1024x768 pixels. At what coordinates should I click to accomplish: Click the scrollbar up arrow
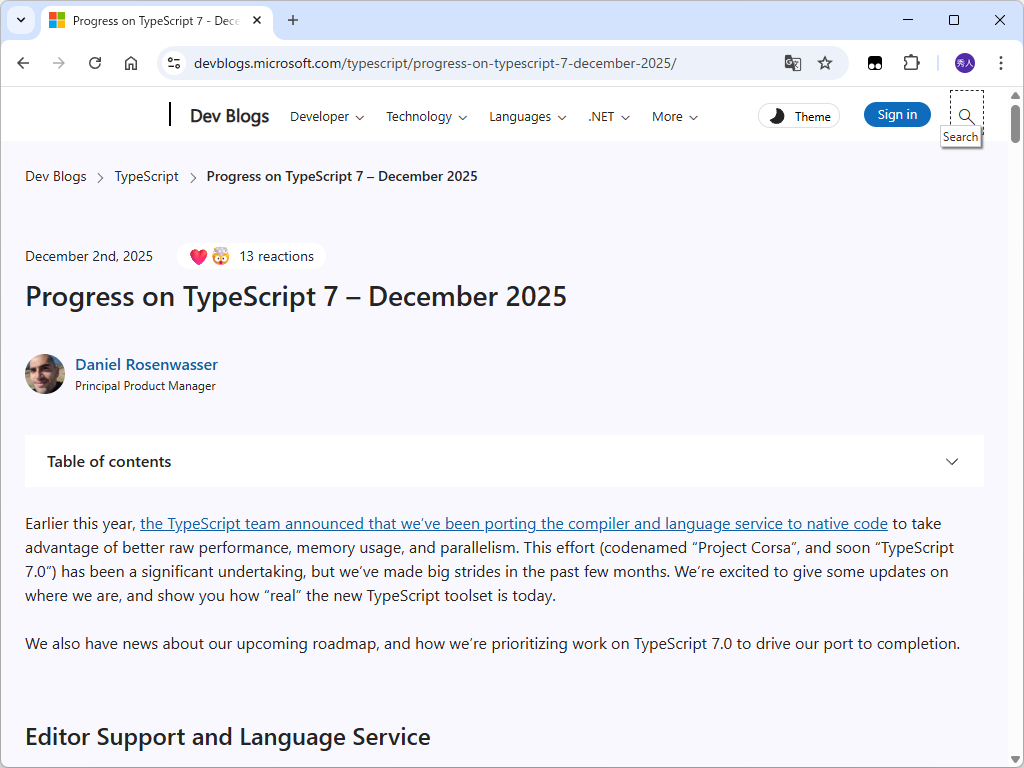click(1015, 95)
